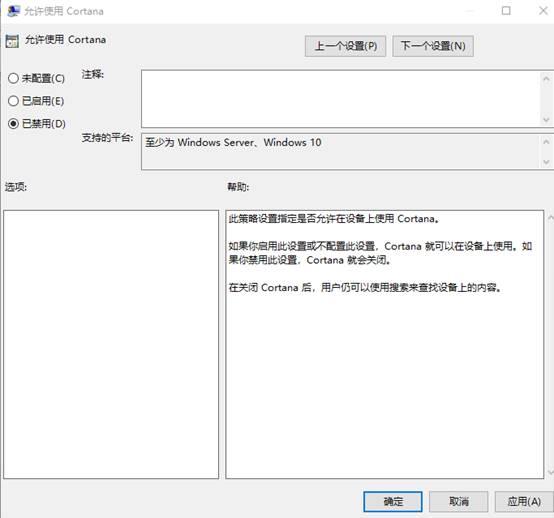This screenshot has height=518, width=554.
Task: Cancel with the 取消 button
Action: 459,501
